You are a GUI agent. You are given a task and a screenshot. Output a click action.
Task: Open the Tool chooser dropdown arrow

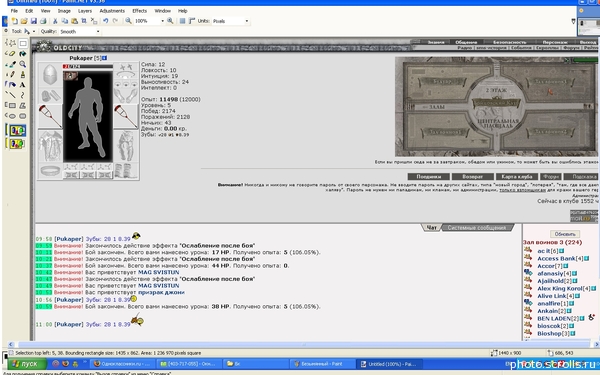pyautogui.click(x=34, y=31)
